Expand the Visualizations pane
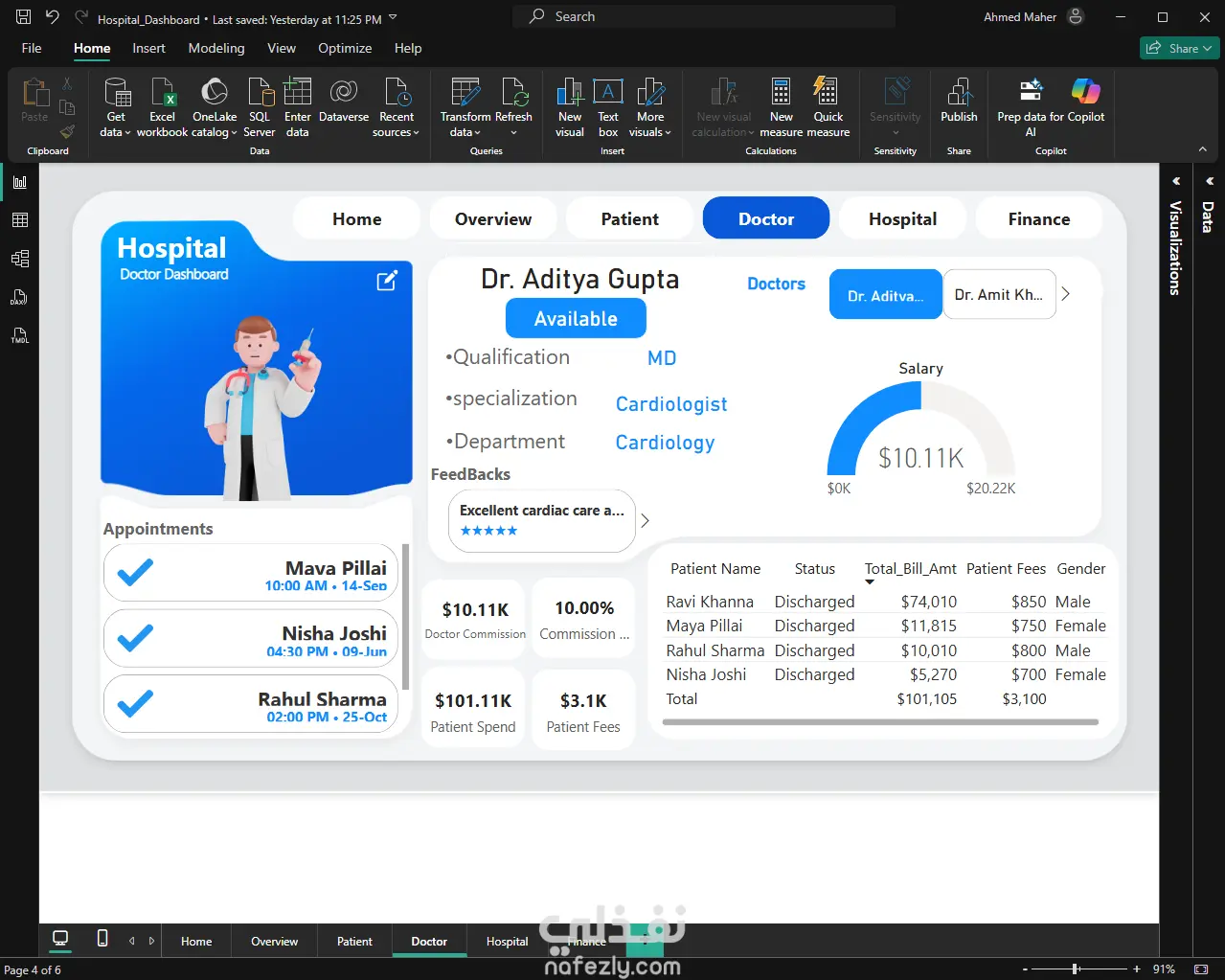Viewport: 1225px width, 980px height. point(1176,181)
